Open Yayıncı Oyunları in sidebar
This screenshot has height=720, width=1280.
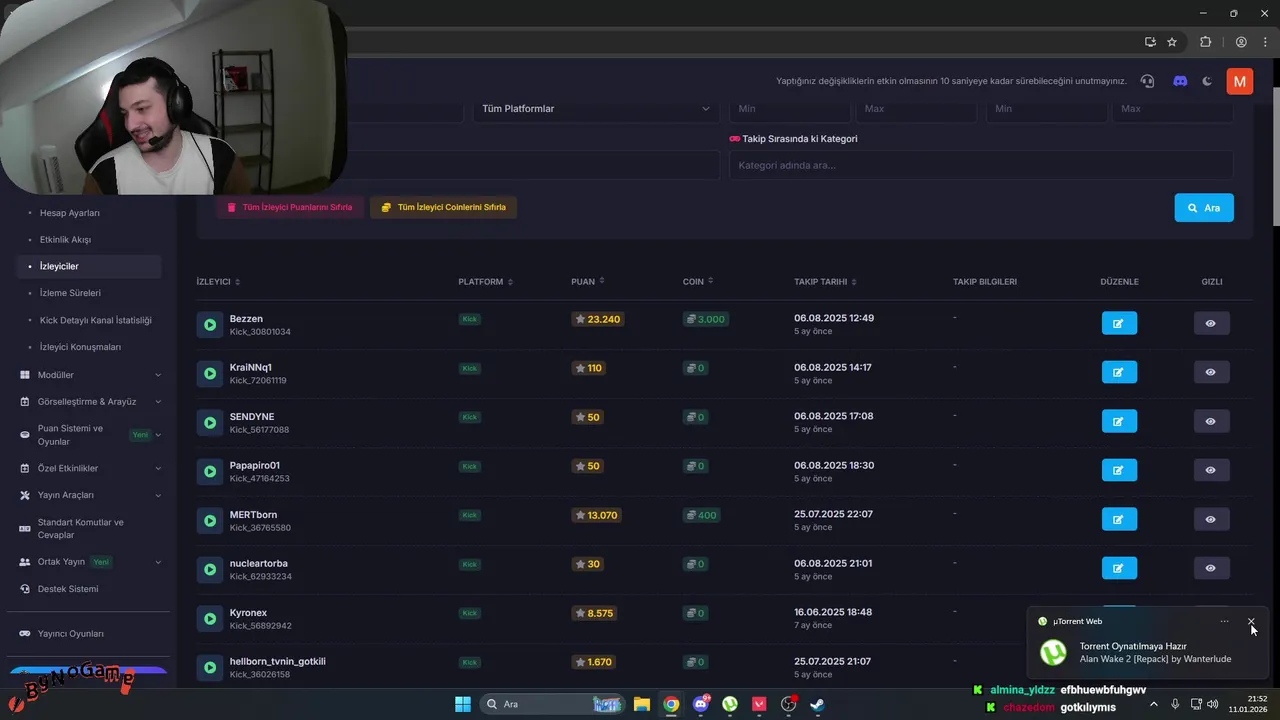tap(70, 634)
